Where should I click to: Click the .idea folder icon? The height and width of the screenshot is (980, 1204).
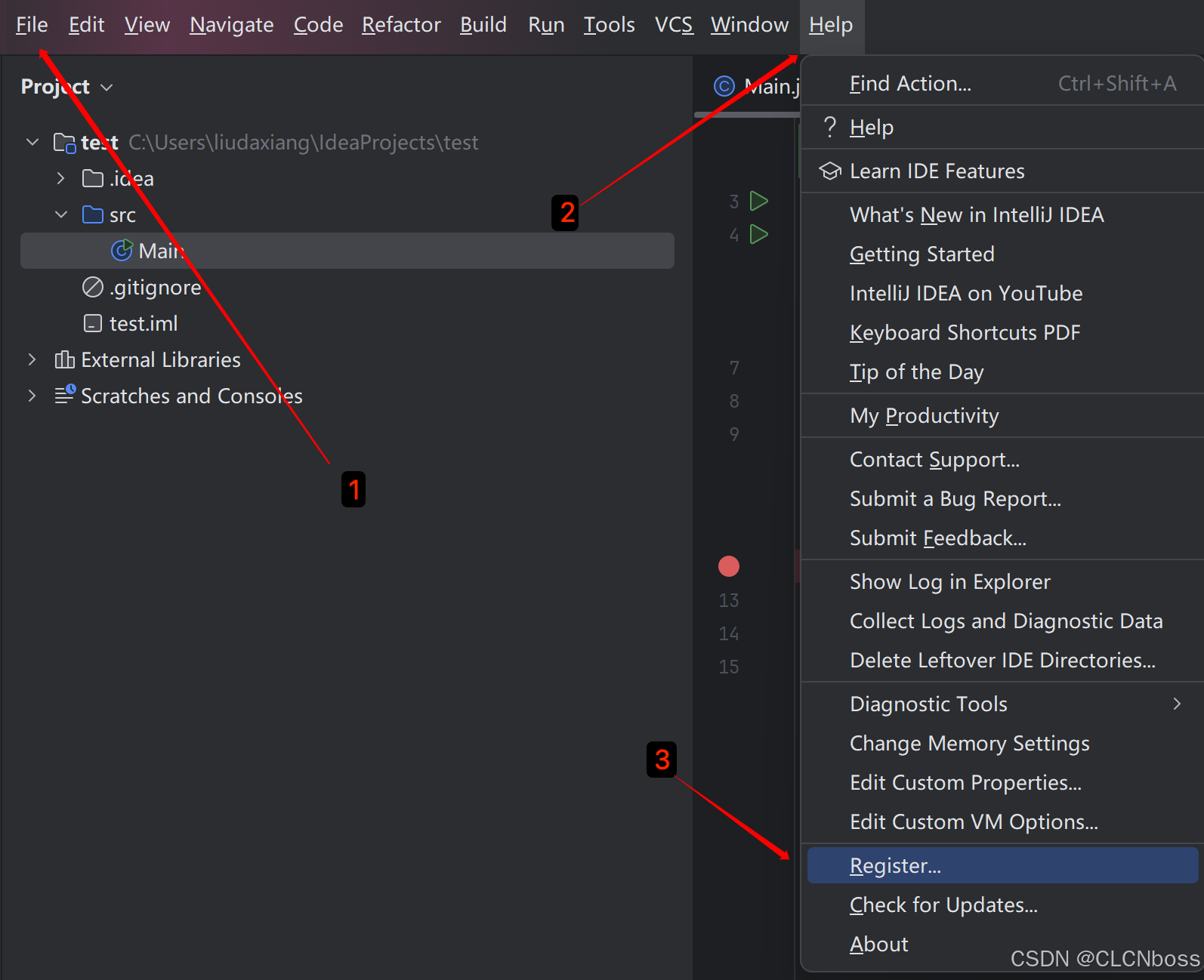point(93,178)
